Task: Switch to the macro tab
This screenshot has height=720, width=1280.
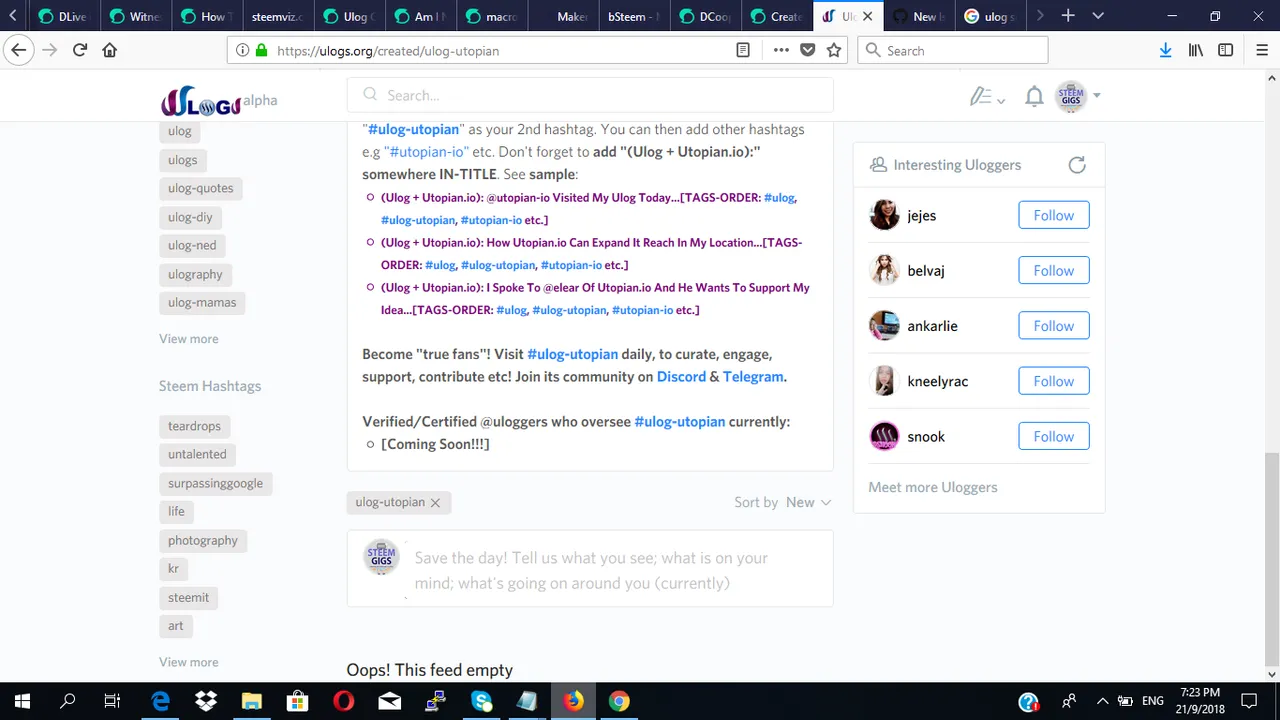Action: tap(490, 16)
